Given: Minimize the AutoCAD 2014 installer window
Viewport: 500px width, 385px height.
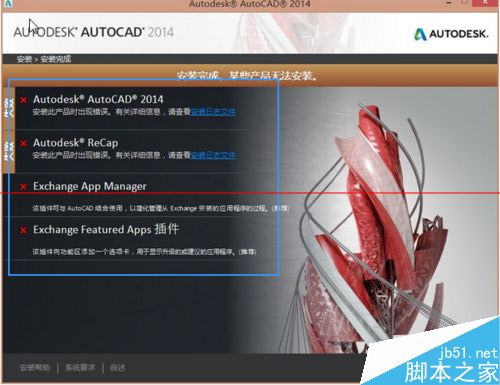Looking at the screenshot, I should coord(449,3).
